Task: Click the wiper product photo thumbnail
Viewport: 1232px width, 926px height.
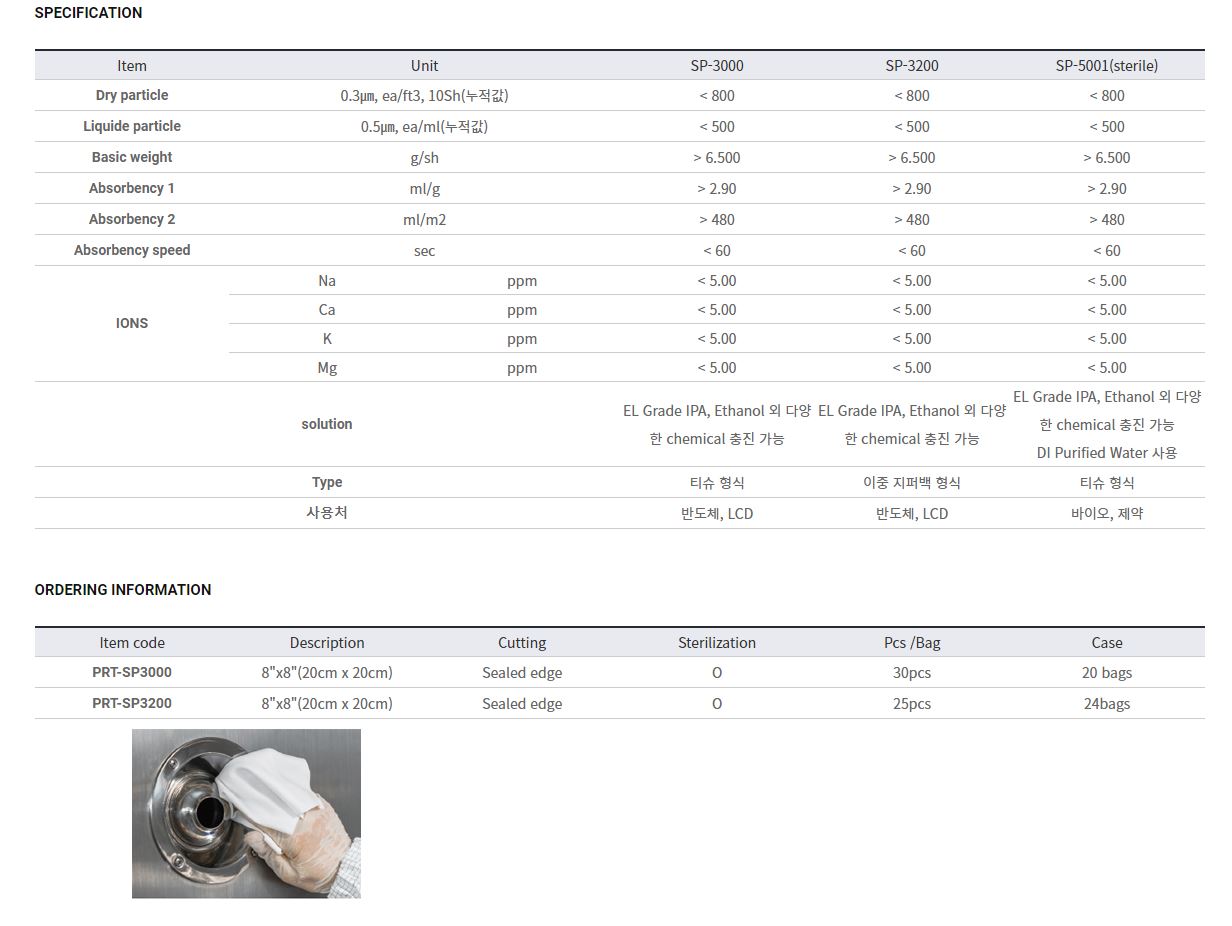Action: [x=246, y=813]
